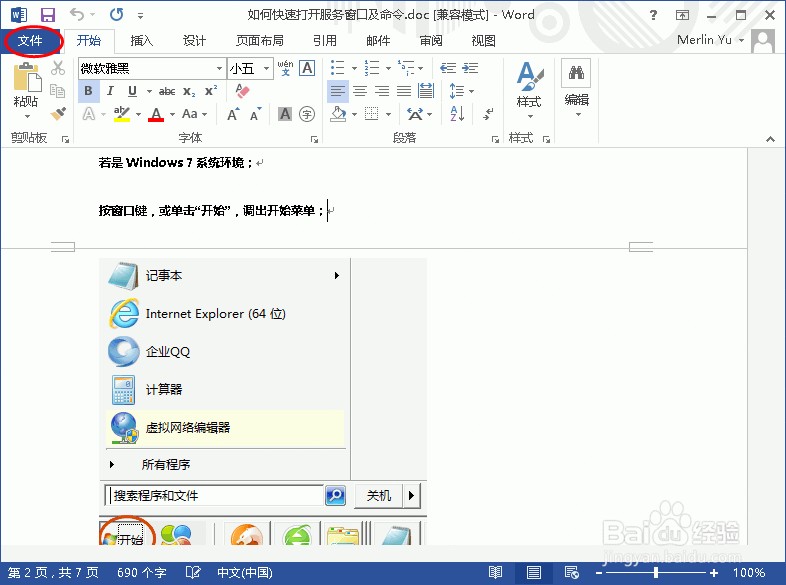Toggle strikethrough abc formatting
This screenshot has height=585, width=786.
tap(167, 91)
